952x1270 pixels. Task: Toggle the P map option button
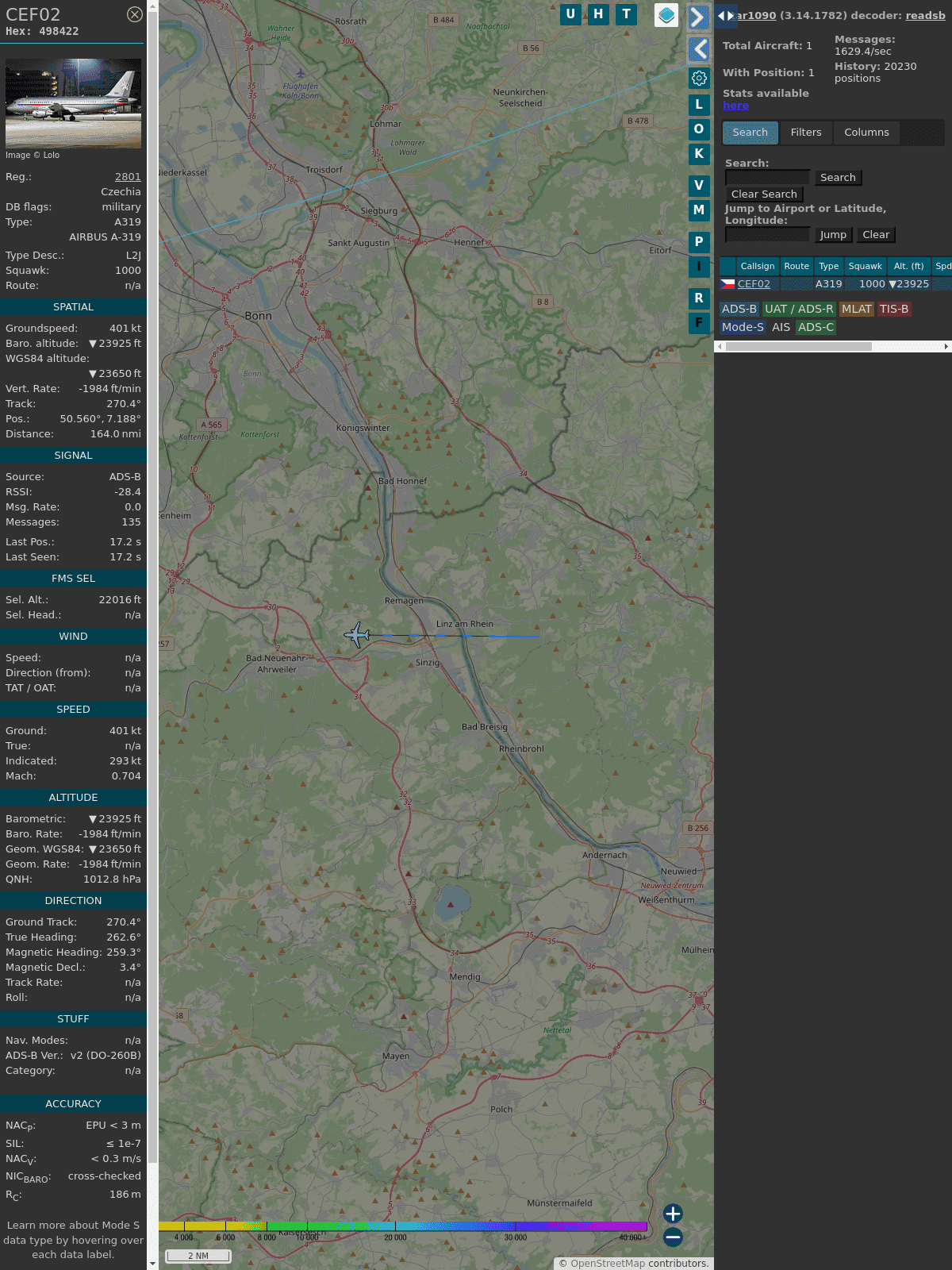(x=699, y=241)
